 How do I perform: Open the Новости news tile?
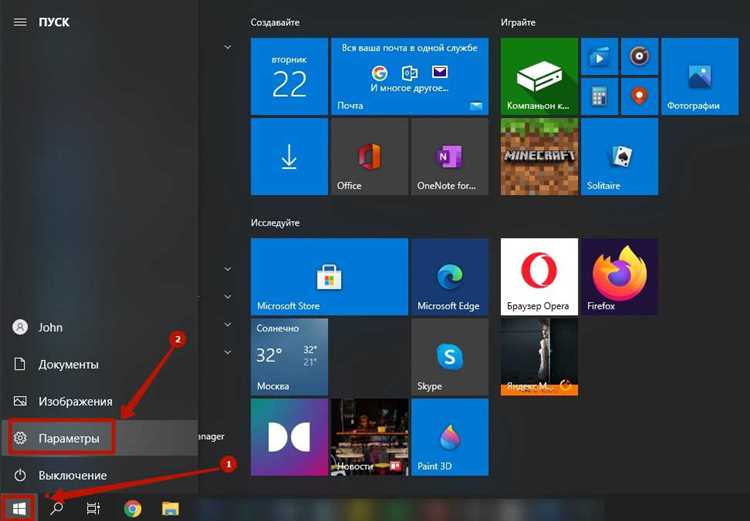click(x=370, y=437)
